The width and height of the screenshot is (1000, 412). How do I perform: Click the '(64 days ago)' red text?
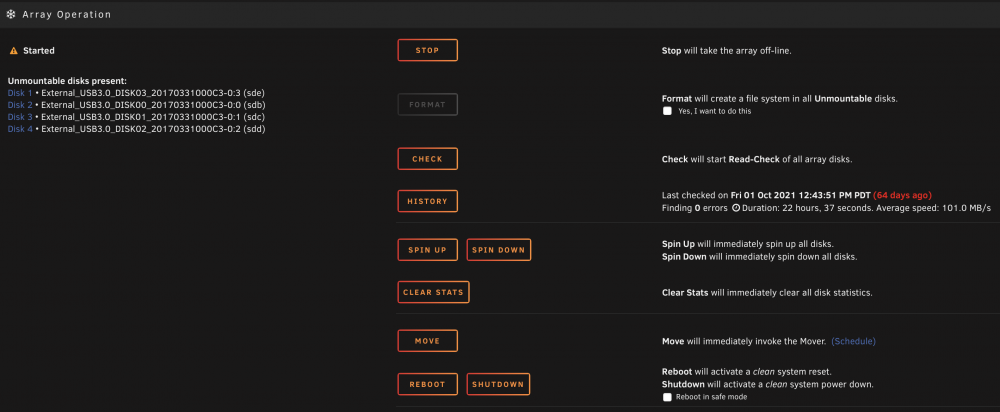902,195
